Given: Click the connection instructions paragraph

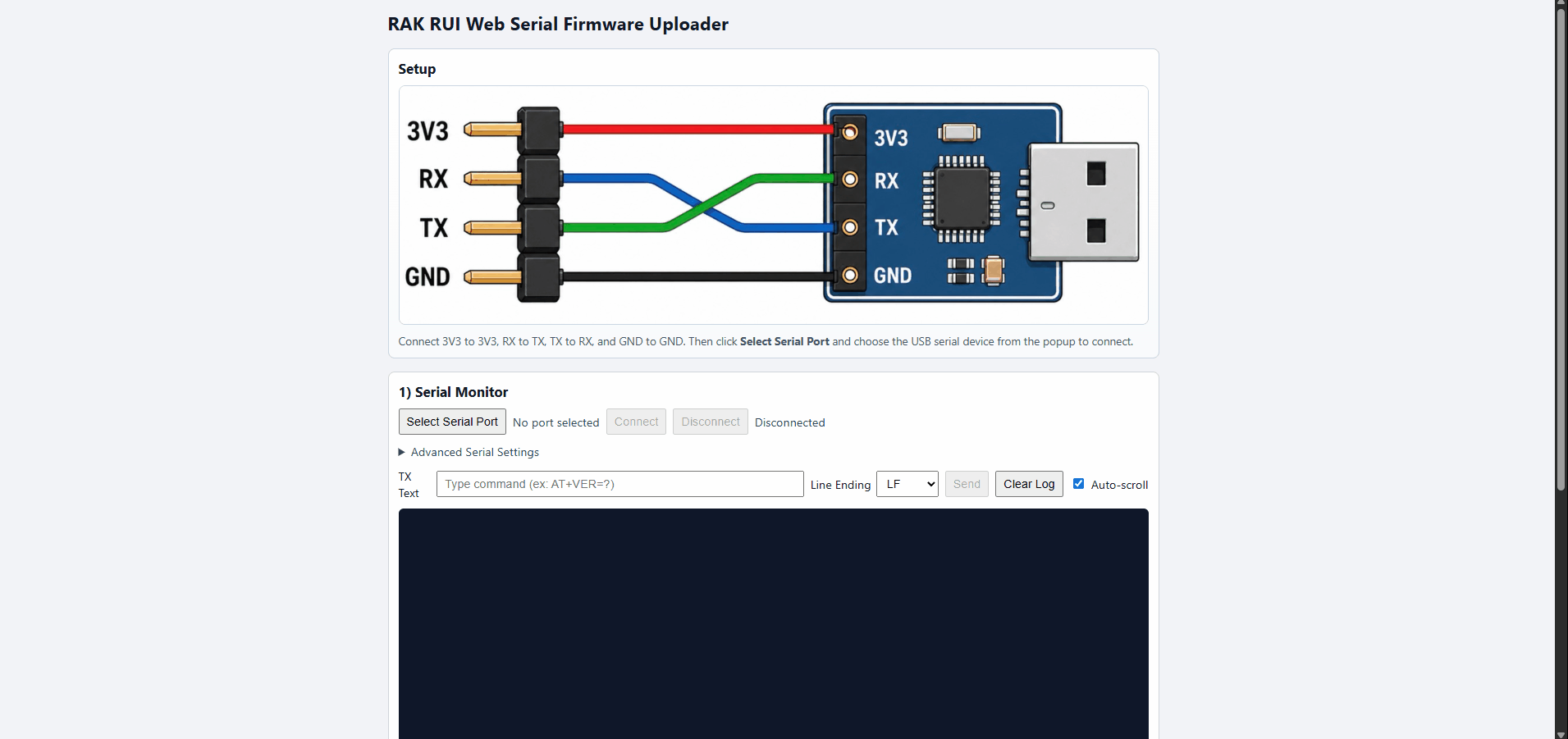Looking at the screenshot, I should click(x=766, y=341).
